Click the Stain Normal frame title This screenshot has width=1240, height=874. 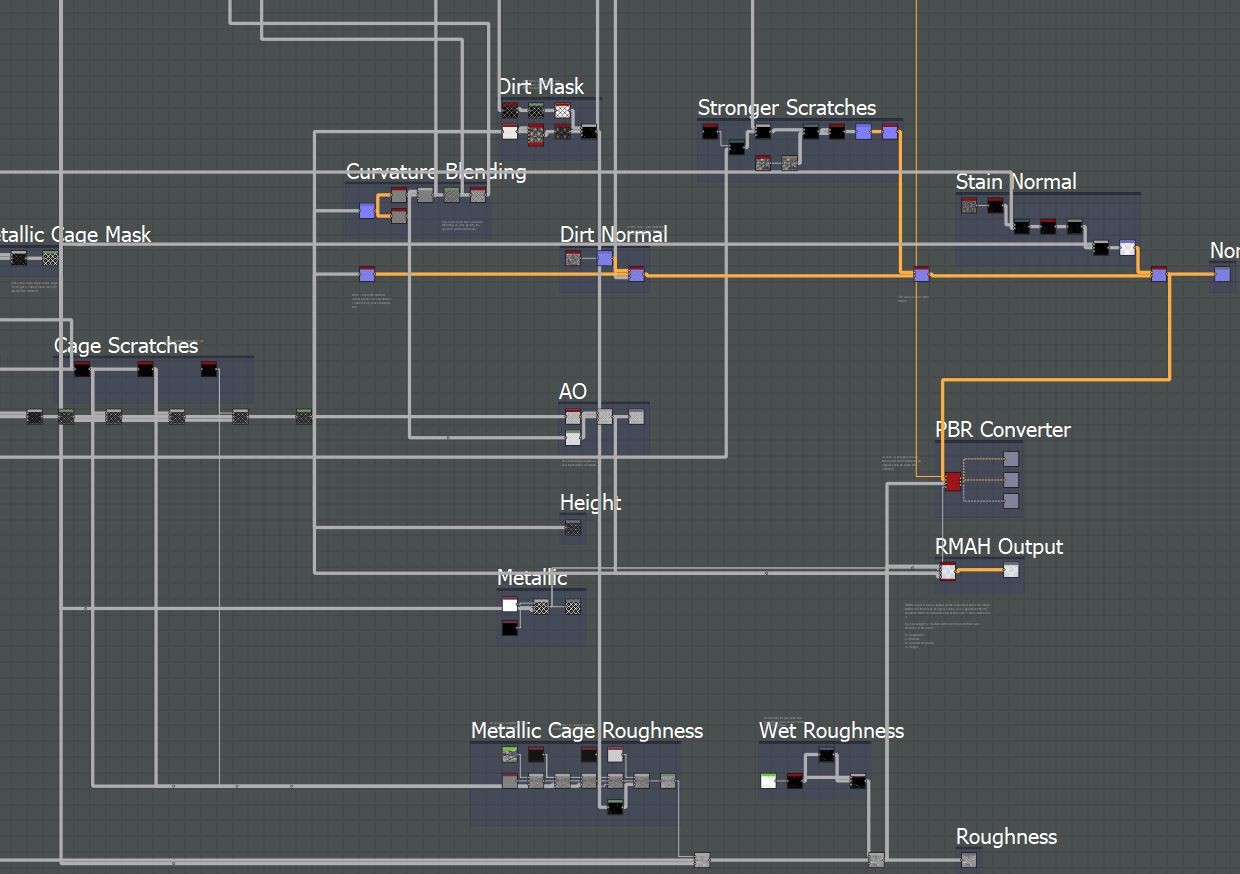coord(1016,182)
